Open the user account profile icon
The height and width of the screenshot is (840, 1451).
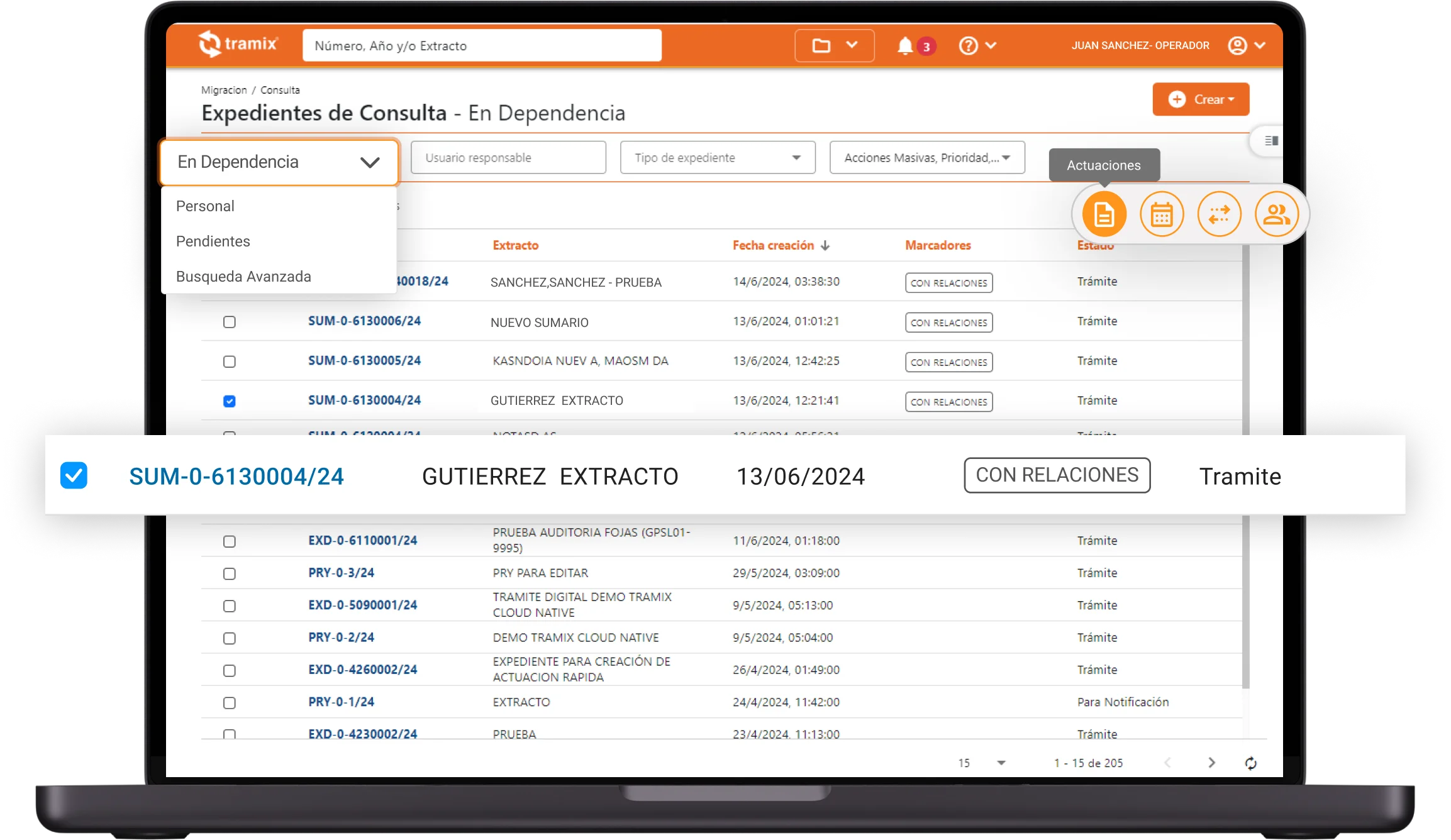click(x=1237, y=45)
